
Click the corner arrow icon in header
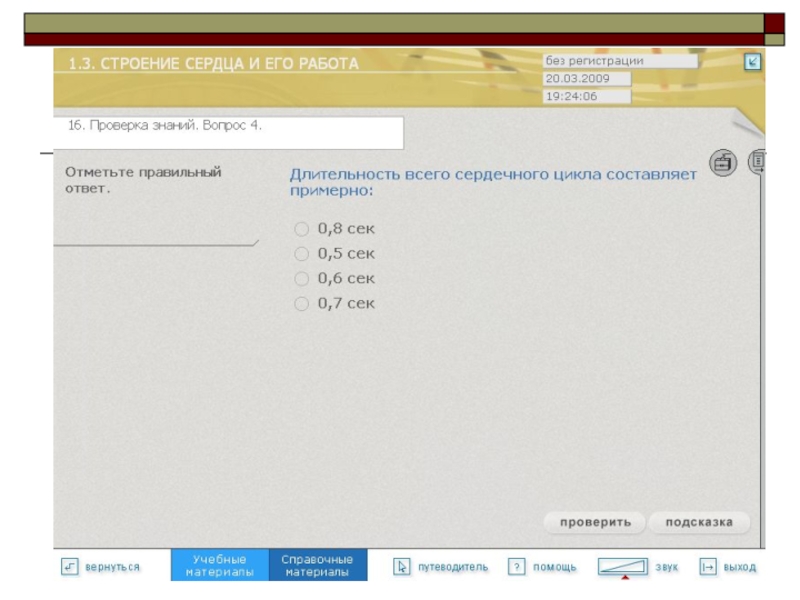coord(753,62)
